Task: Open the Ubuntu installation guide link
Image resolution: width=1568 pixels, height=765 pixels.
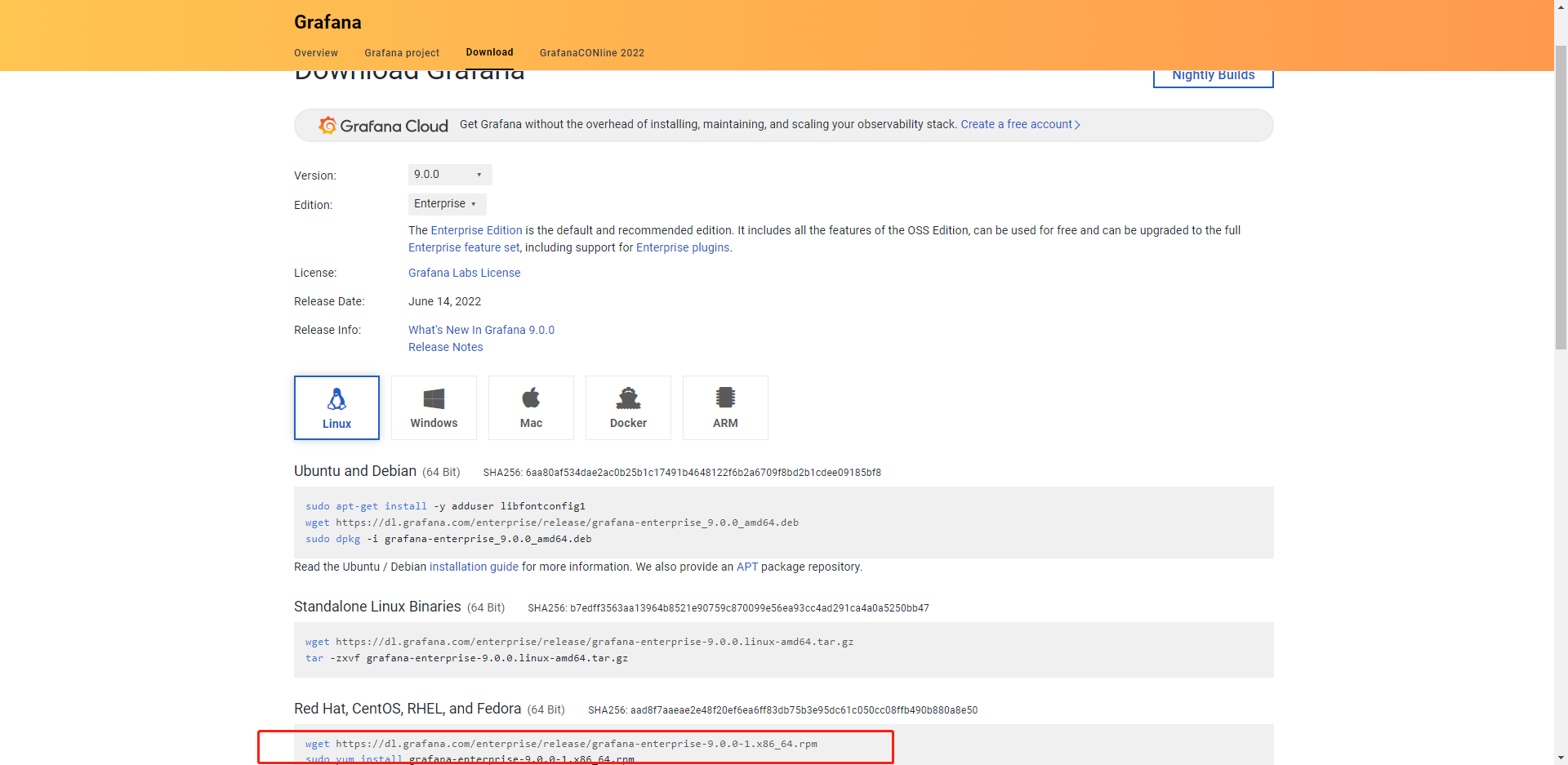Action: [474, 567]
